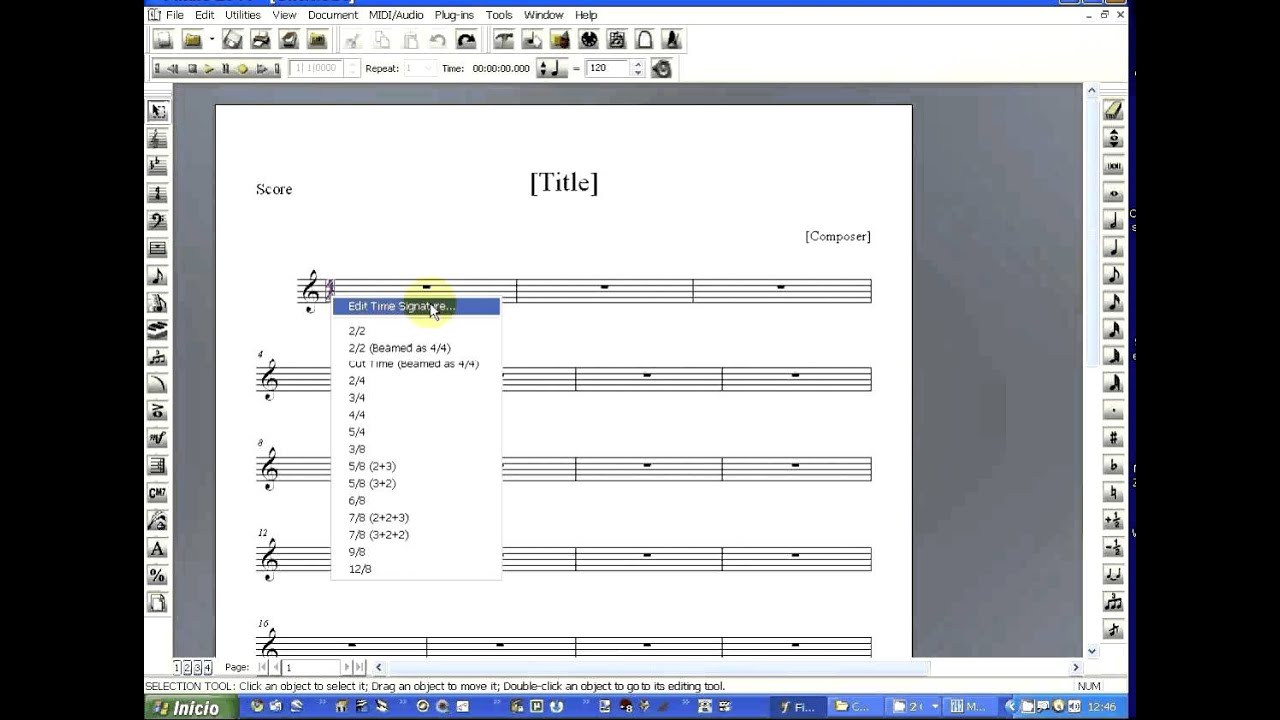
Task: Click the playback settings speaker button
Action: pyautogui.click(x=661, y=68)
